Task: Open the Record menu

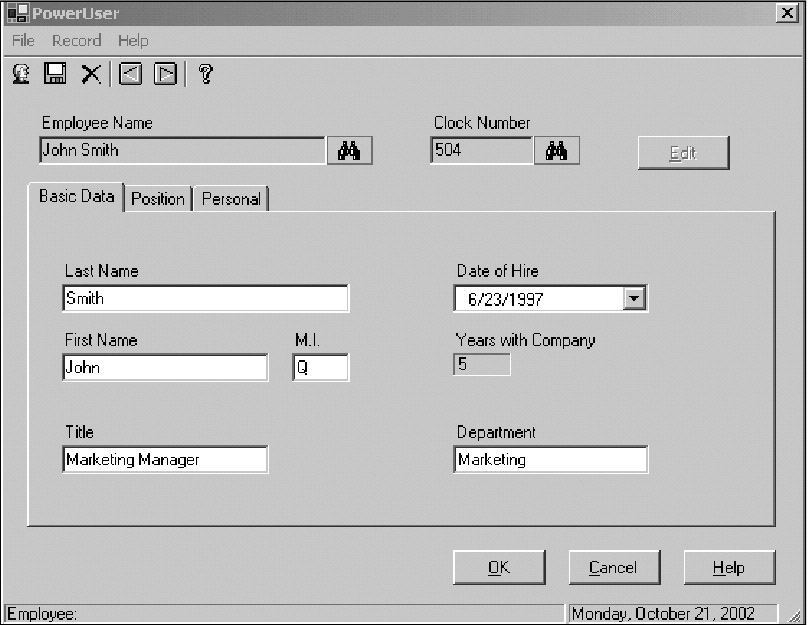Action: [x=77, y=40]
